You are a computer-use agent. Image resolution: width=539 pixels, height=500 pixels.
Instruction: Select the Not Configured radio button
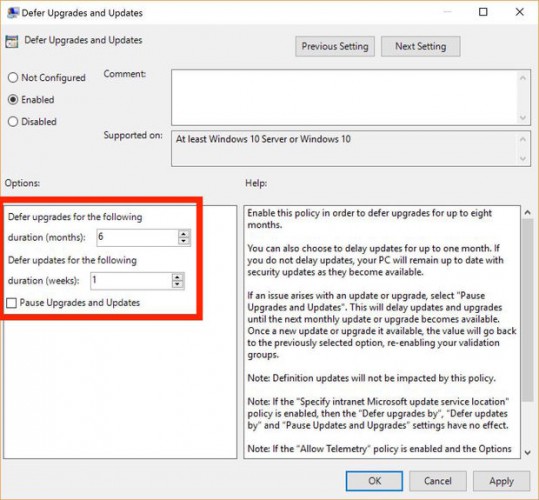tap(13, 78)
